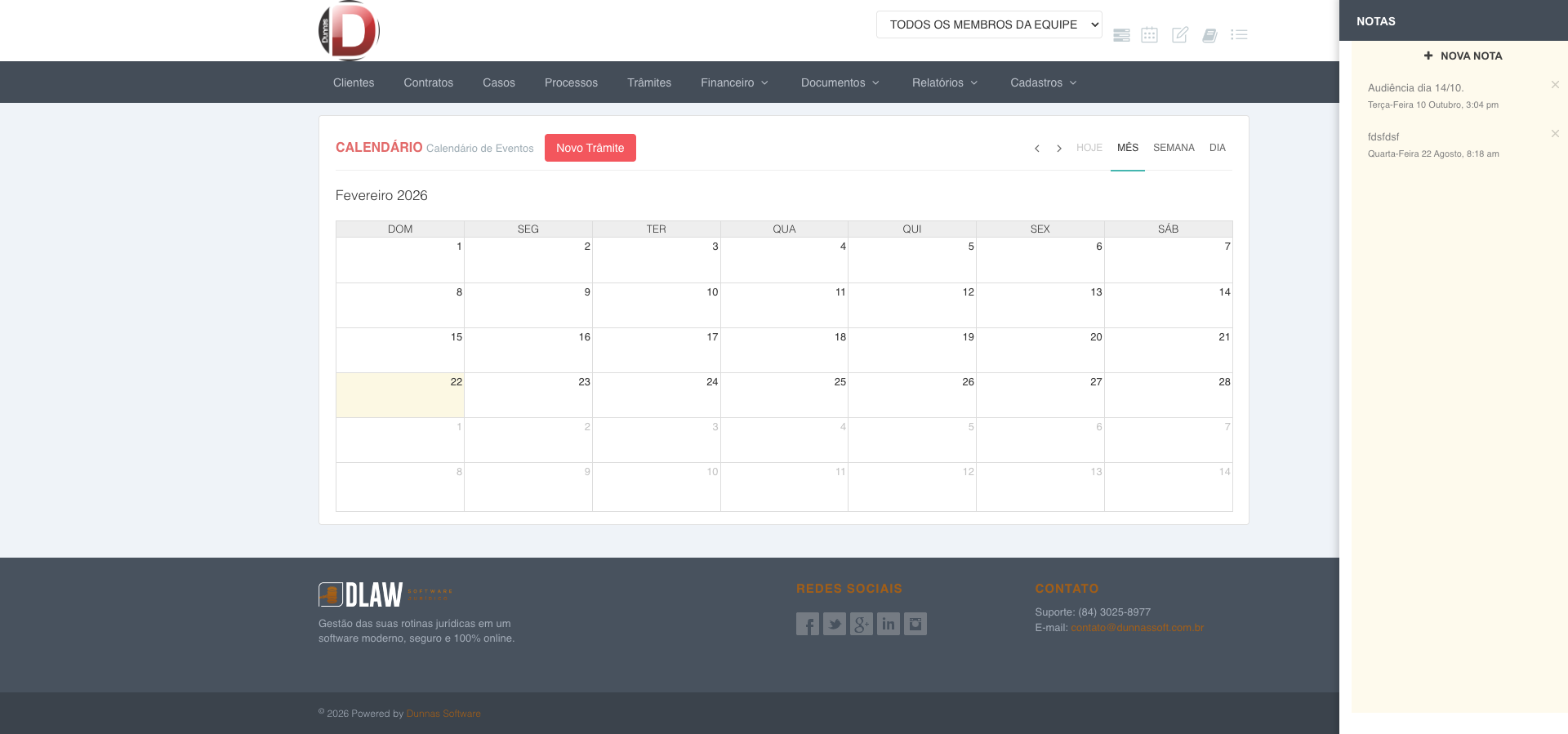Click the HOJE button

pyautogui.click(x=1089, y=148)
